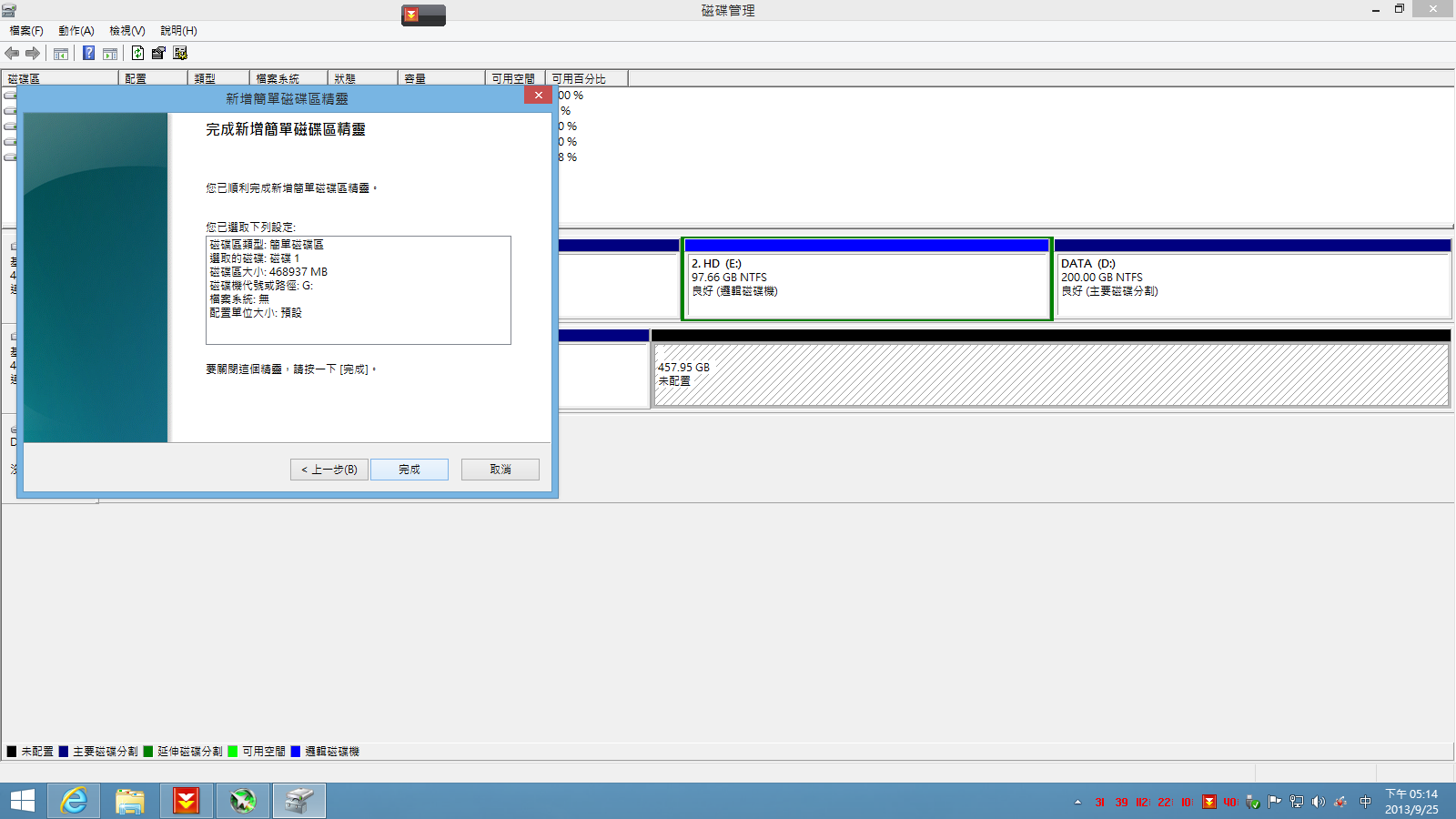Click the floating red download widget
Image resolution: width=1456 pixels, height=819 pixels.
tap(423, 15)
